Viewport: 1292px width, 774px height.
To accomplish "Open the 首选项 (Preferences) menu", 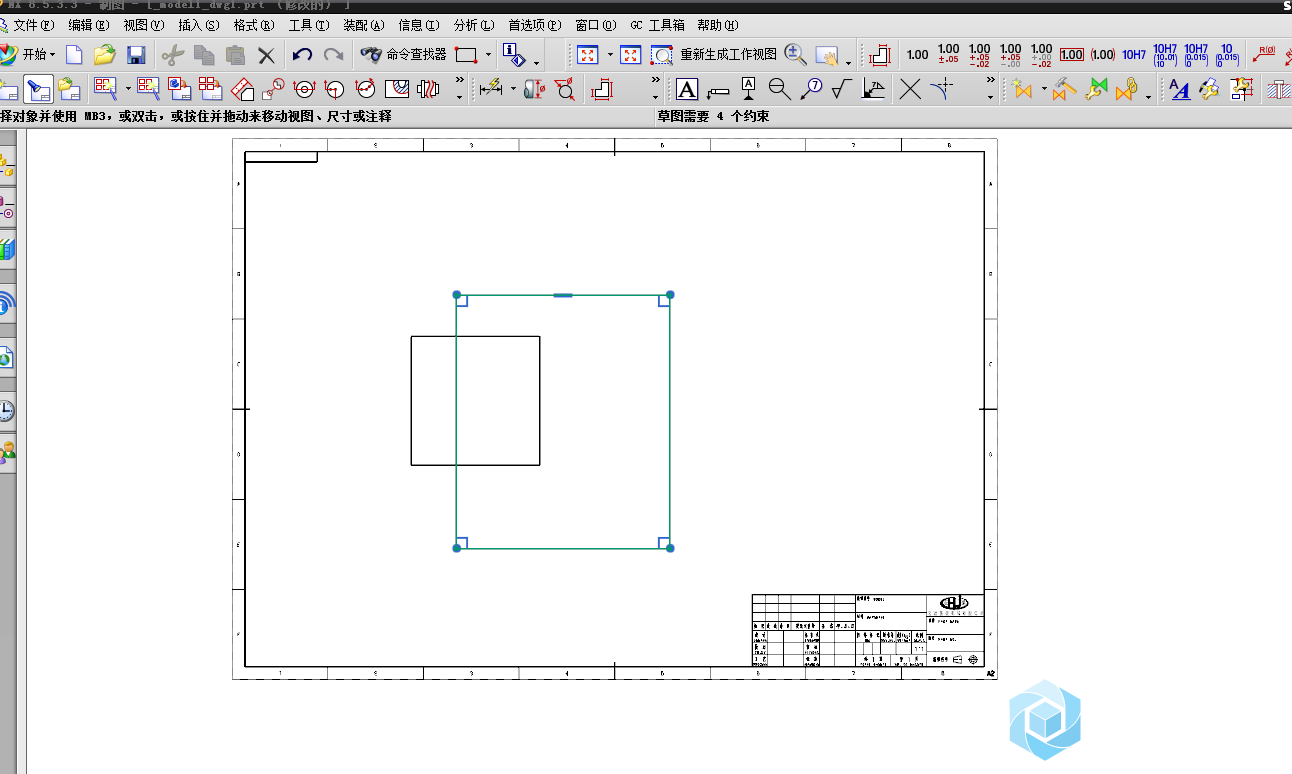I will pos(534,25).
